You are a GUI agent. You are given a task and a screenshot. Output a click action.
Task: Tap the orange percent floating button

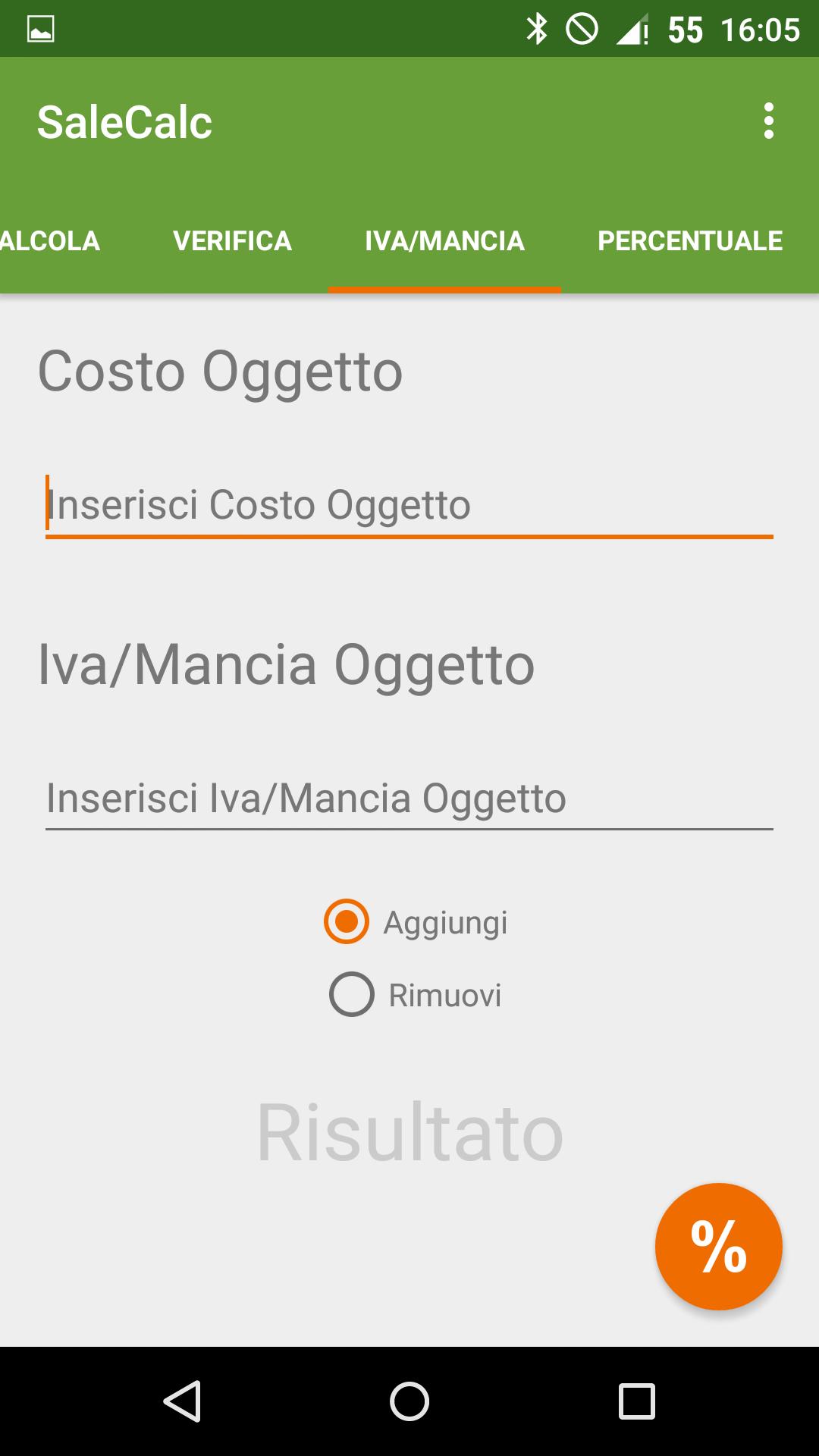pyautogui.click(x=718, y=1246)
